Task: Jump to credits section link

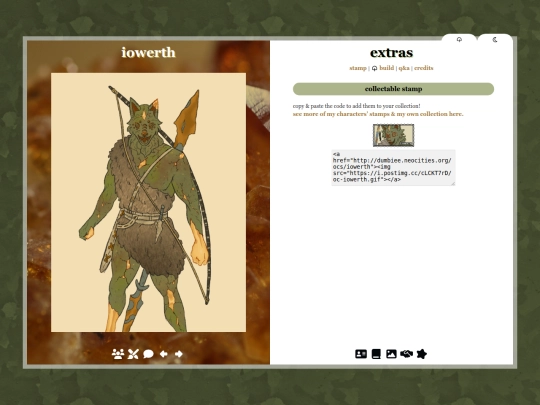Action: 424,68
